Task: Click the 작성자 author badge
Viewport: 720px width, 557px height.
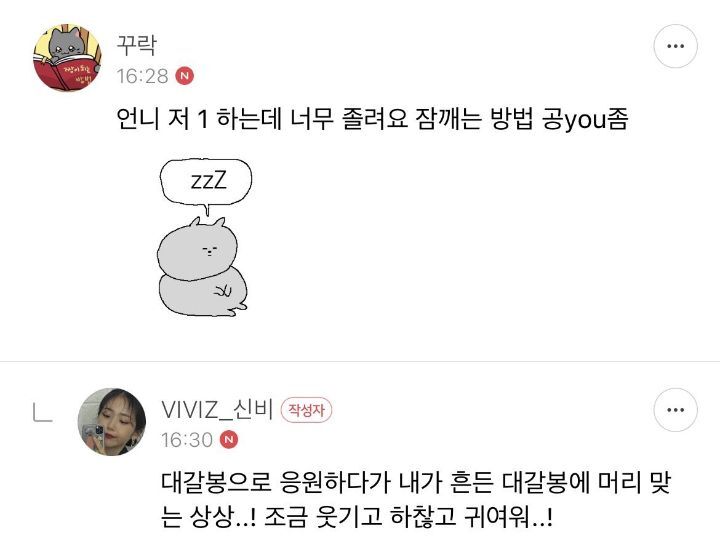Action: 306,410
